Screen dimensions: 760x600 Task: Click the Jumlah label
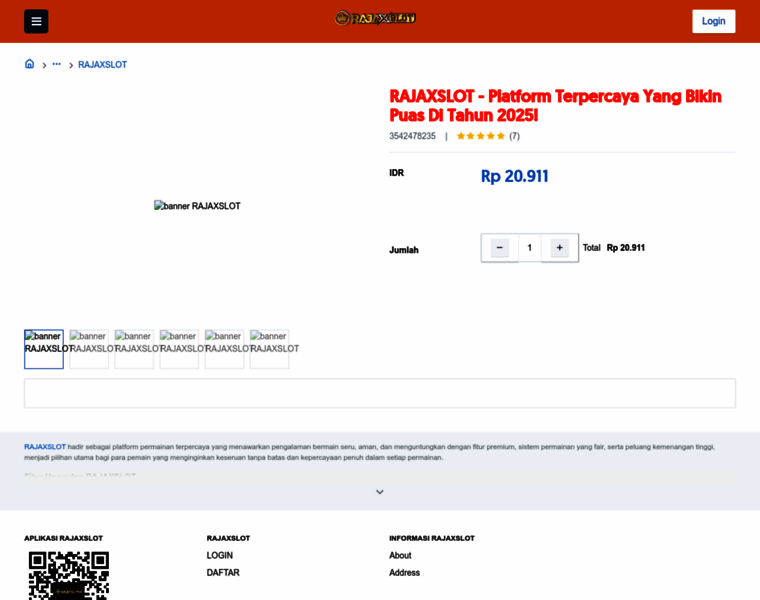(404, 250)
